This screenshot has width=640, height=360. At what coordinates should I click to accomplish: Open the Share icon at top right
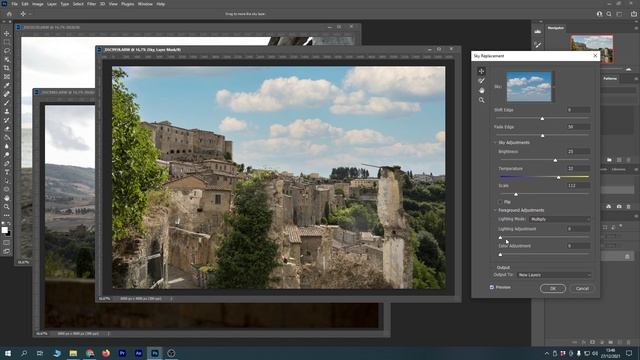pyautogui.click(x=634, y=14)
